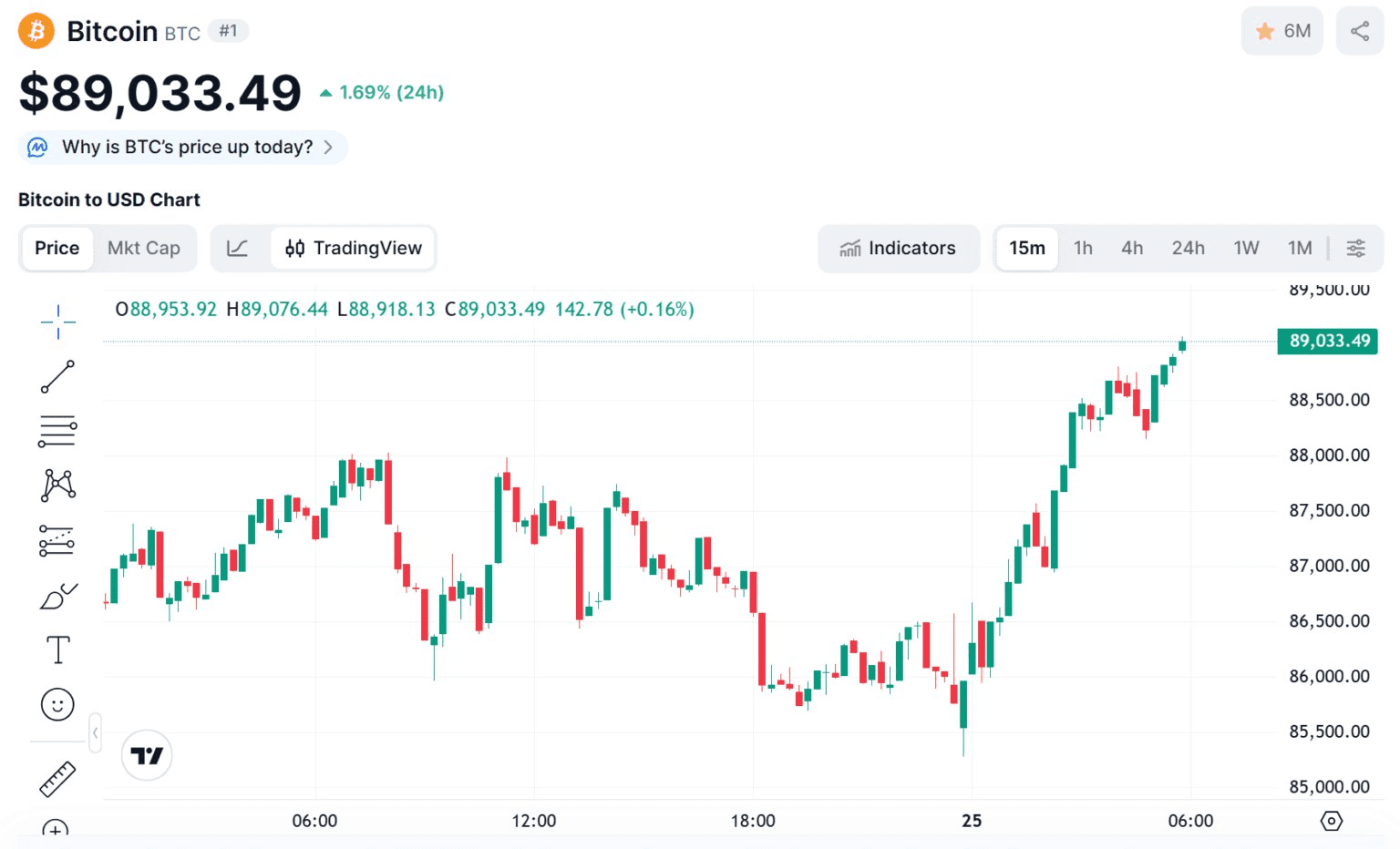Image resolution: width=1400 pixels, height=849 pixels.
Task: Select the 1h timeframe tab
Action: (x=1083, y=248)
